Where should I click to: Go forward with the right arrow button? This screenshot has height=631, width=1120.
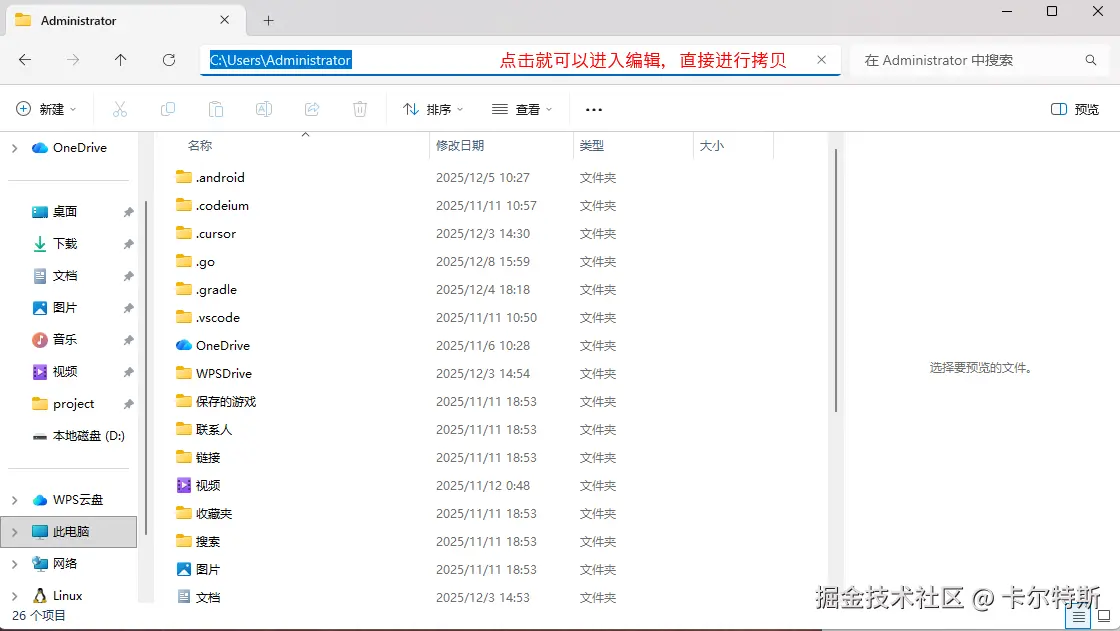click(x=73, y=60)
